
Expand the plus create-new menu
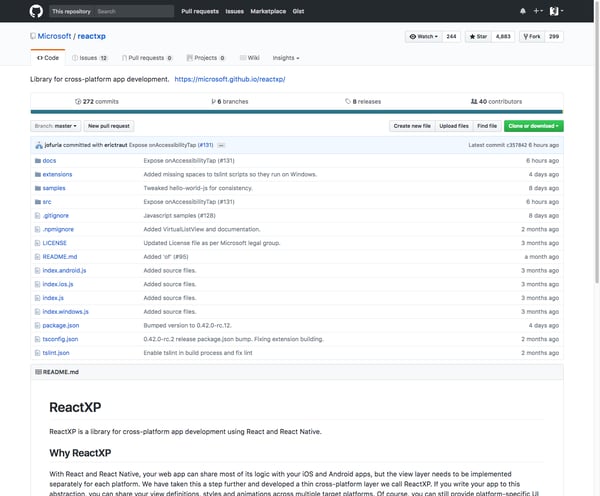tap(538, 11)
